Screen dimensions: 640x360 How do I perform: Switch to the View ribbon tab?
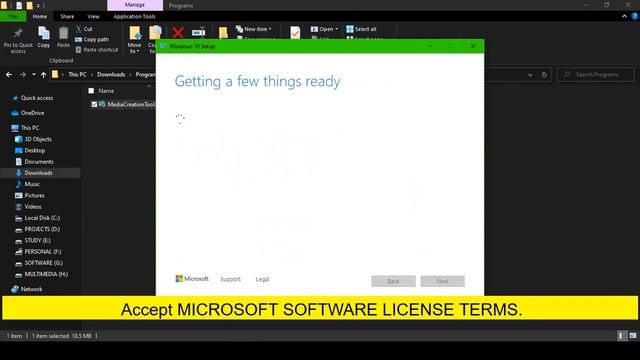click(93, 16)
